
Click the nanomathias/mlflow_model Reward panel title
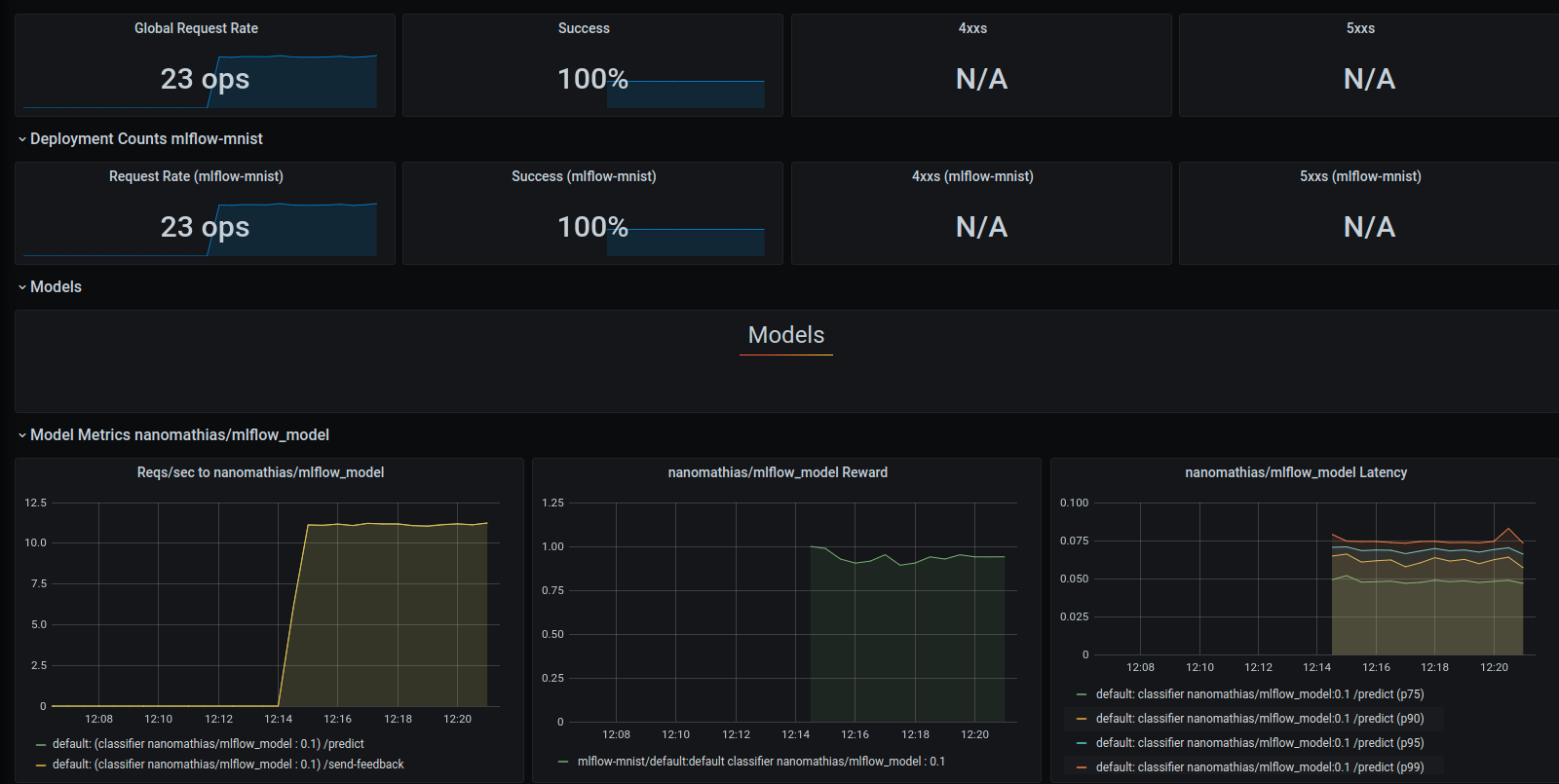click(x=777, y=472)
